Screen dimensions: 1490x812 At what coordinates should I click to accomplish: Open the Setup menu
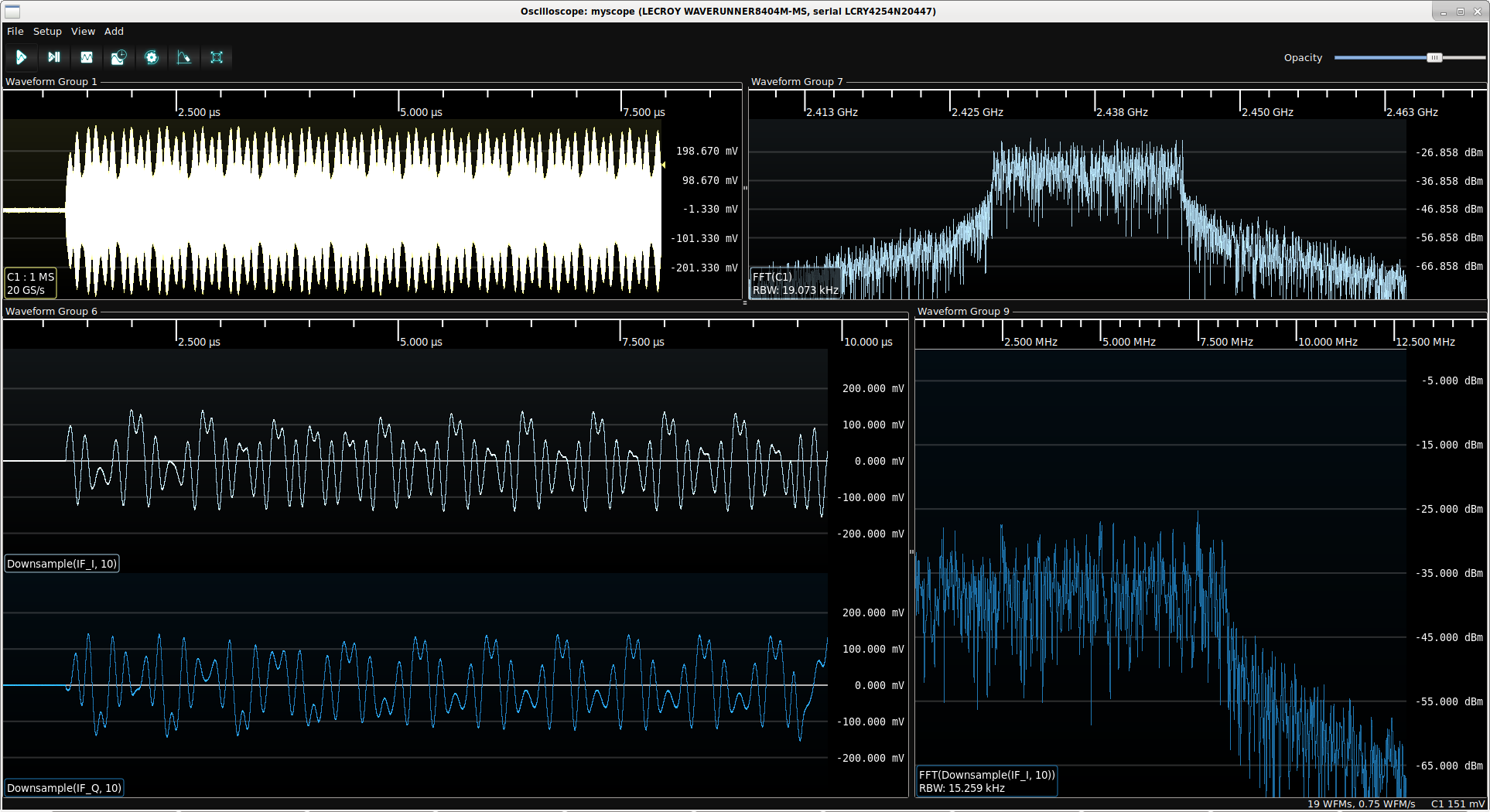[47, 32]
